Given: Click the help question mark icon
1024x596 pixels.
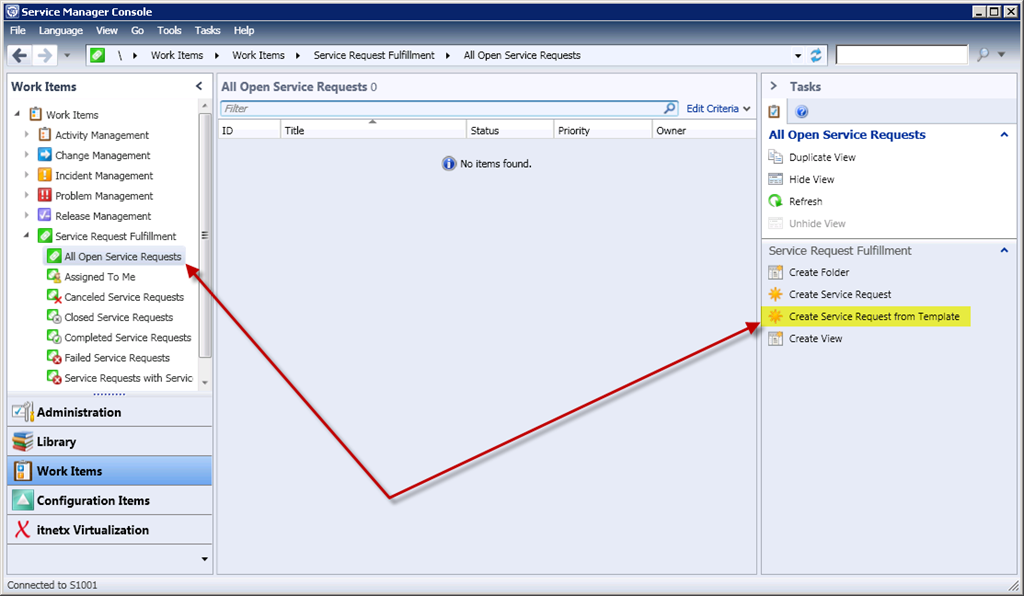Looking at the screenshot, I should [x=801, y=112].
